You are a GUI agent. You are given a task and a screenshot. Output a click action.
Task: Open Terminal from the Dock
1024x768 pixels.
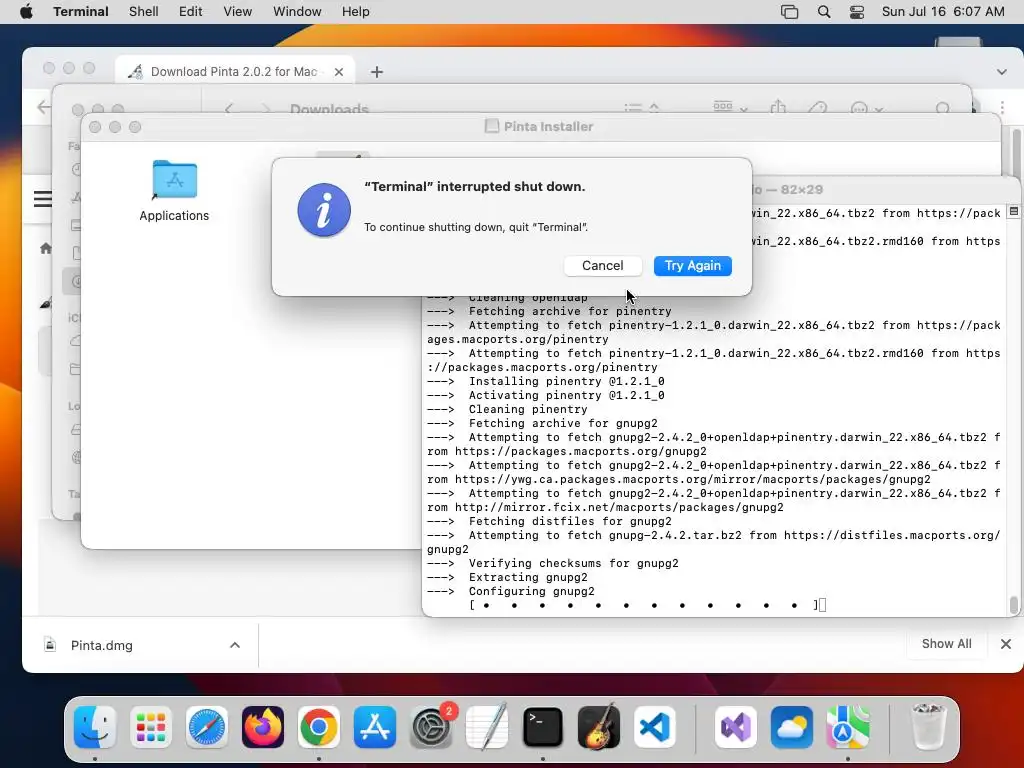click(543, 727)
